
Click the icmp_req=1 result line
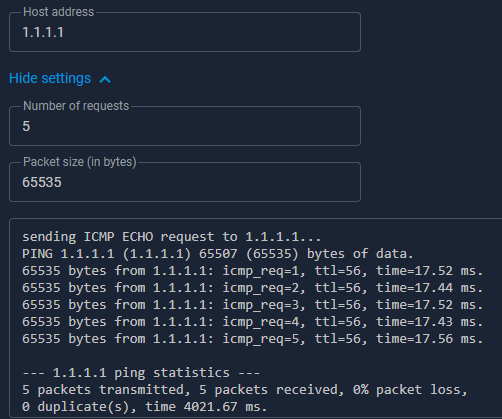[252, 271]
